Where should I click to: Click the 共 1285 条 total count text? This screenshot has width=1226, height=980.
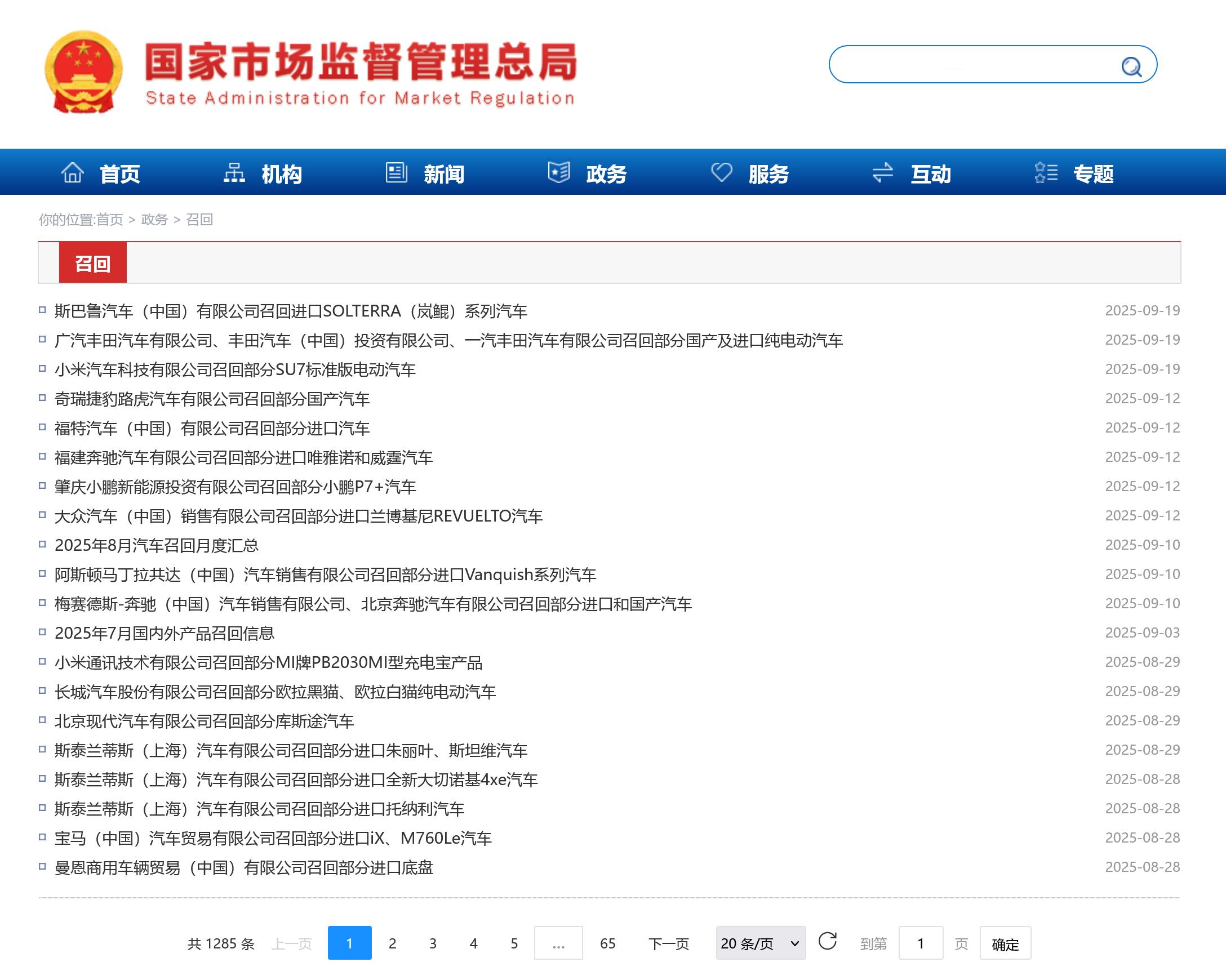[x=221, y=943]
